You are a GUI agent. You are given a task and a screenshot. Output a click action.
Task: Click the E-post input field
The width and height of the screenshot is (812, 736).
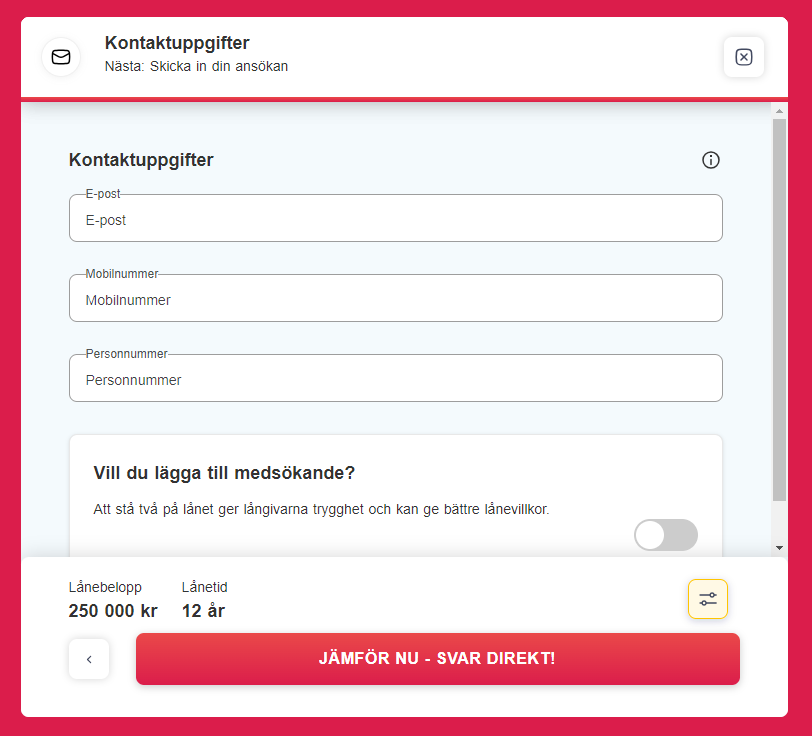pos(395,218)
